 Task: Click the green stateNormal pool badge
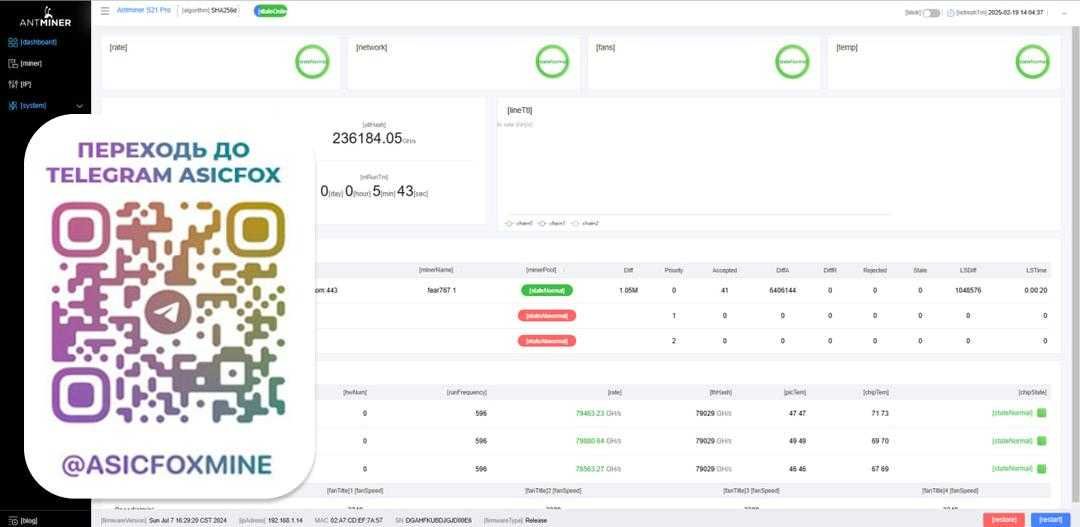(547, 291)
